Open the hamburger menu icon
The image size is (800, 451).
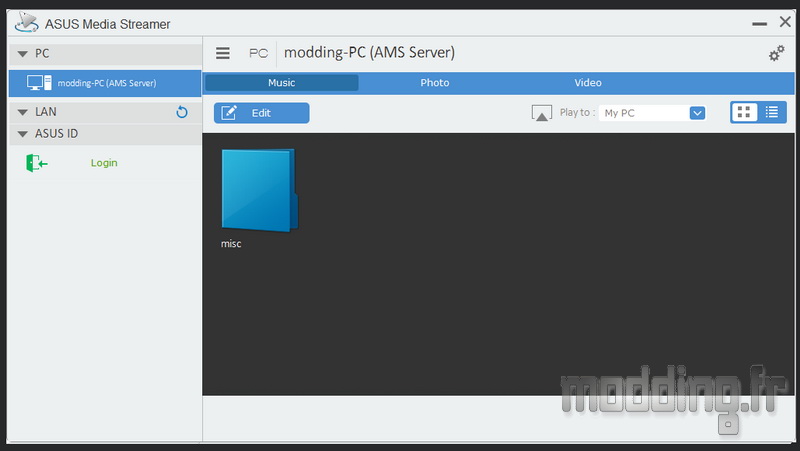pyautogui.click(x=222, y=53)
